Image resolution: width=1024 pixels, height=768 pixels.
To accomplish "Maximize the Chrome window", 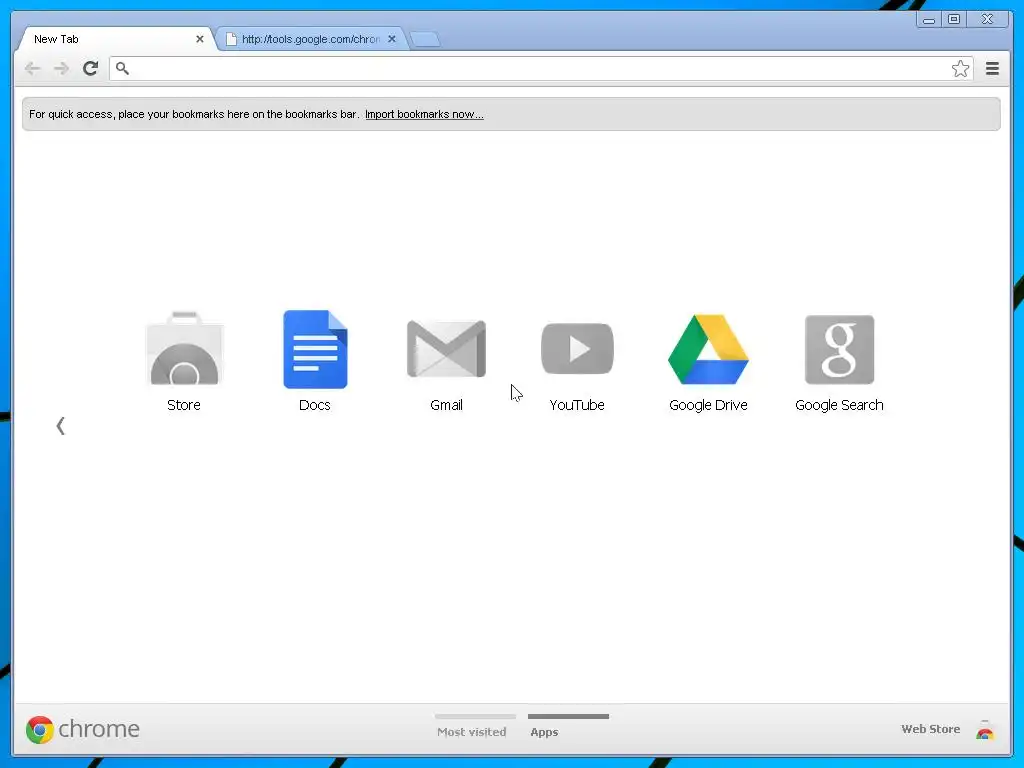I will [954, 19].
